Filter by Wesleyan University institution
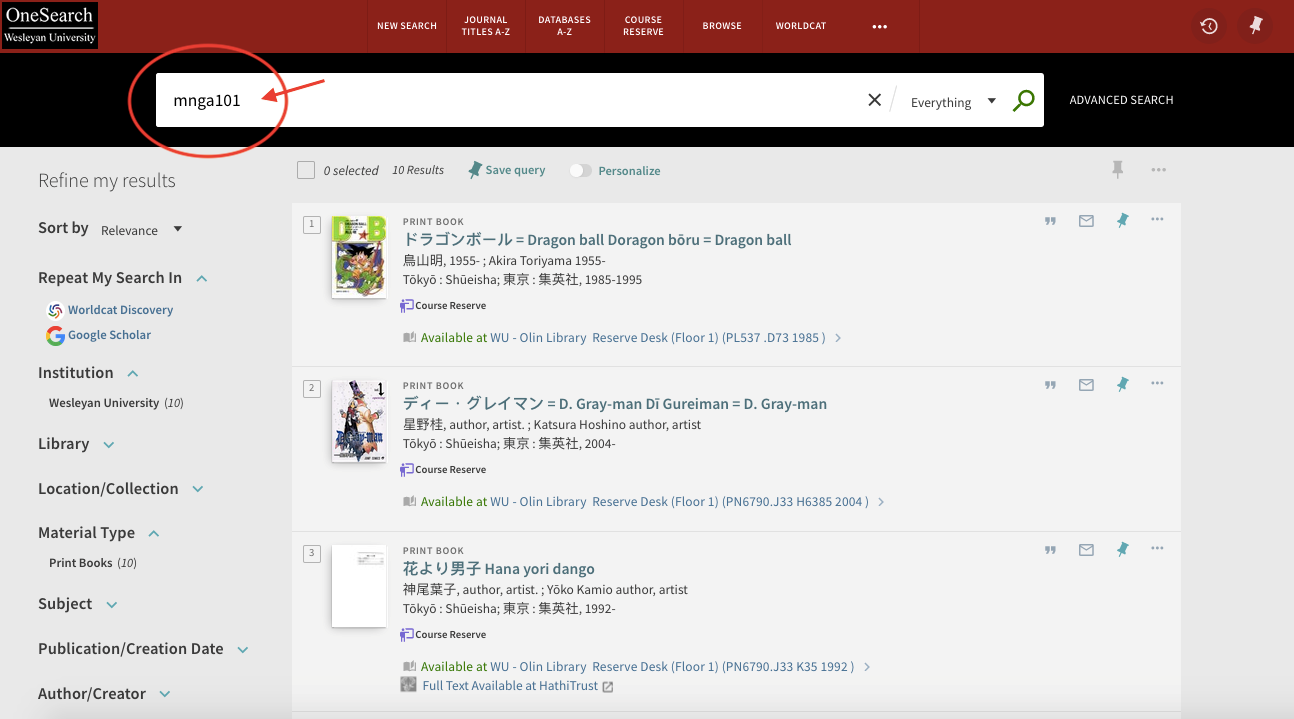The width and height of the screenshot is (1294, 719). point(104,403)
